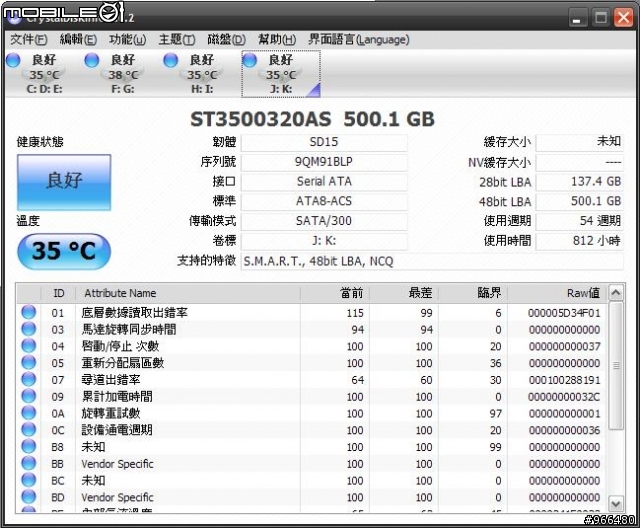The height and width of the screenshot is (528, 640).
Task: Click the transfer mode field SATA/300
Action: [324, 221]
